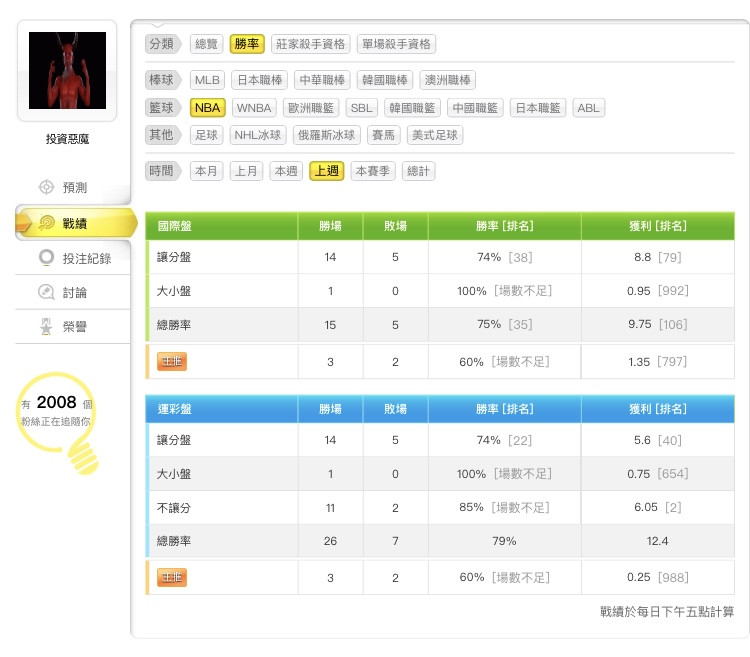Image resolution: width=750 pixels, height=657 pixels.
Task: Choose the 澳洲職棒 league
Action: 448,80
